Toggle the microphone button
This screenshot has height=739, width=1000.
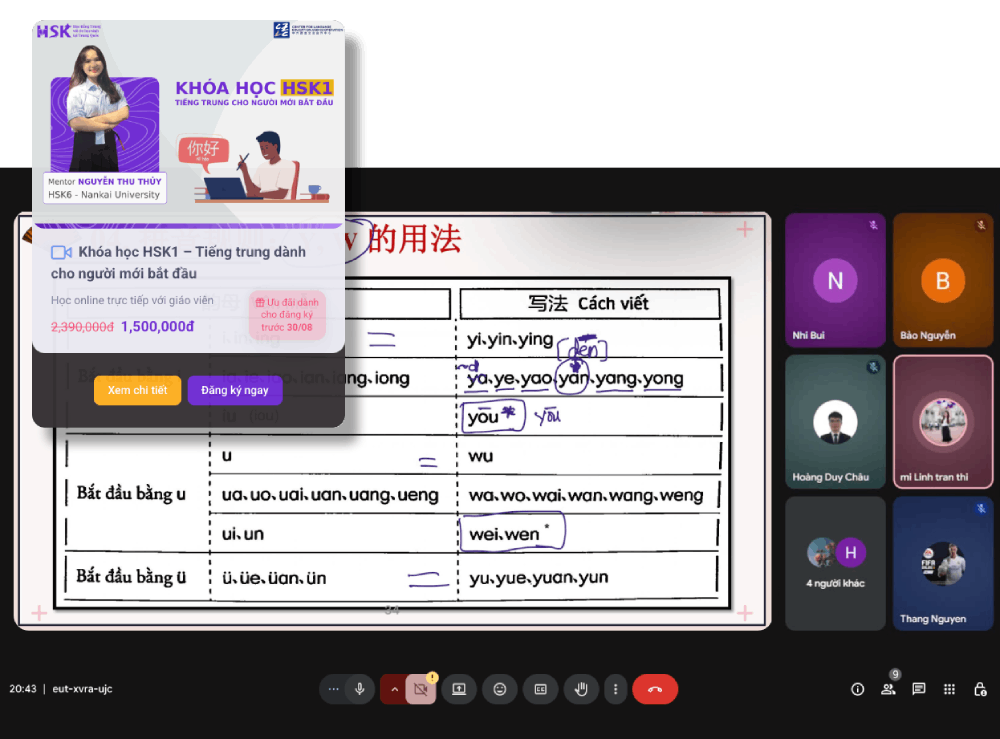pos(360,689)
